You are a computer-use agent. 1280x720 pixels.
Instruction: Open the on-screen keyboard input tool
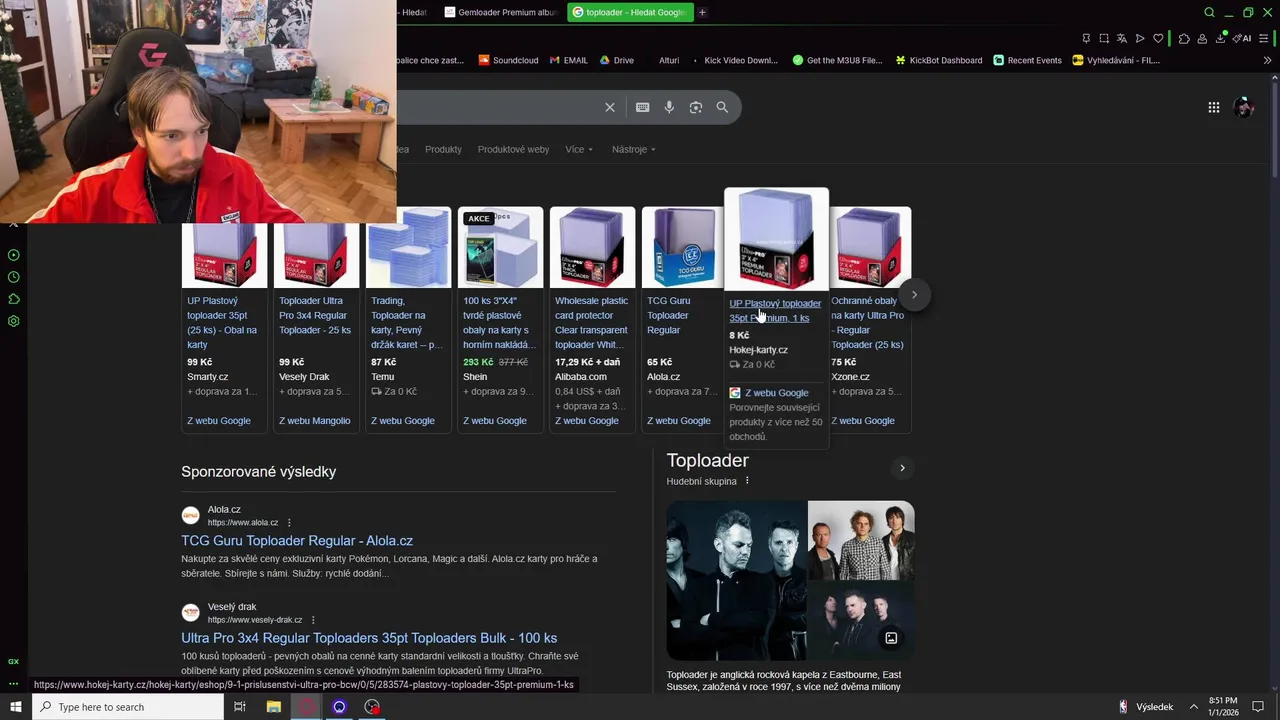click(642, 107)
